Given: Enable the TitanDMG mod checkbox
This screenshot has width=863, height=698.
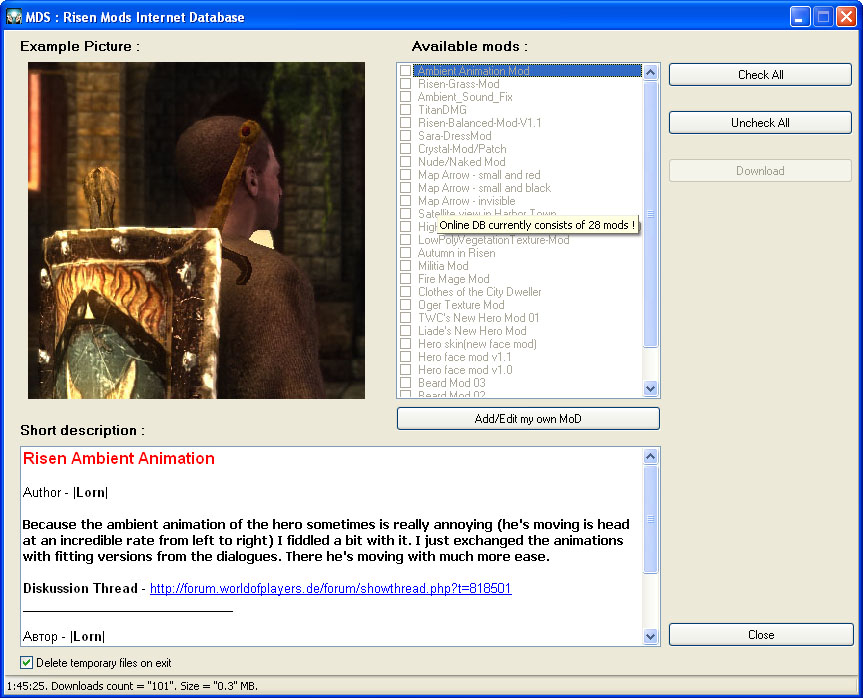Looking at the screenshot, I should click(406, 110).
